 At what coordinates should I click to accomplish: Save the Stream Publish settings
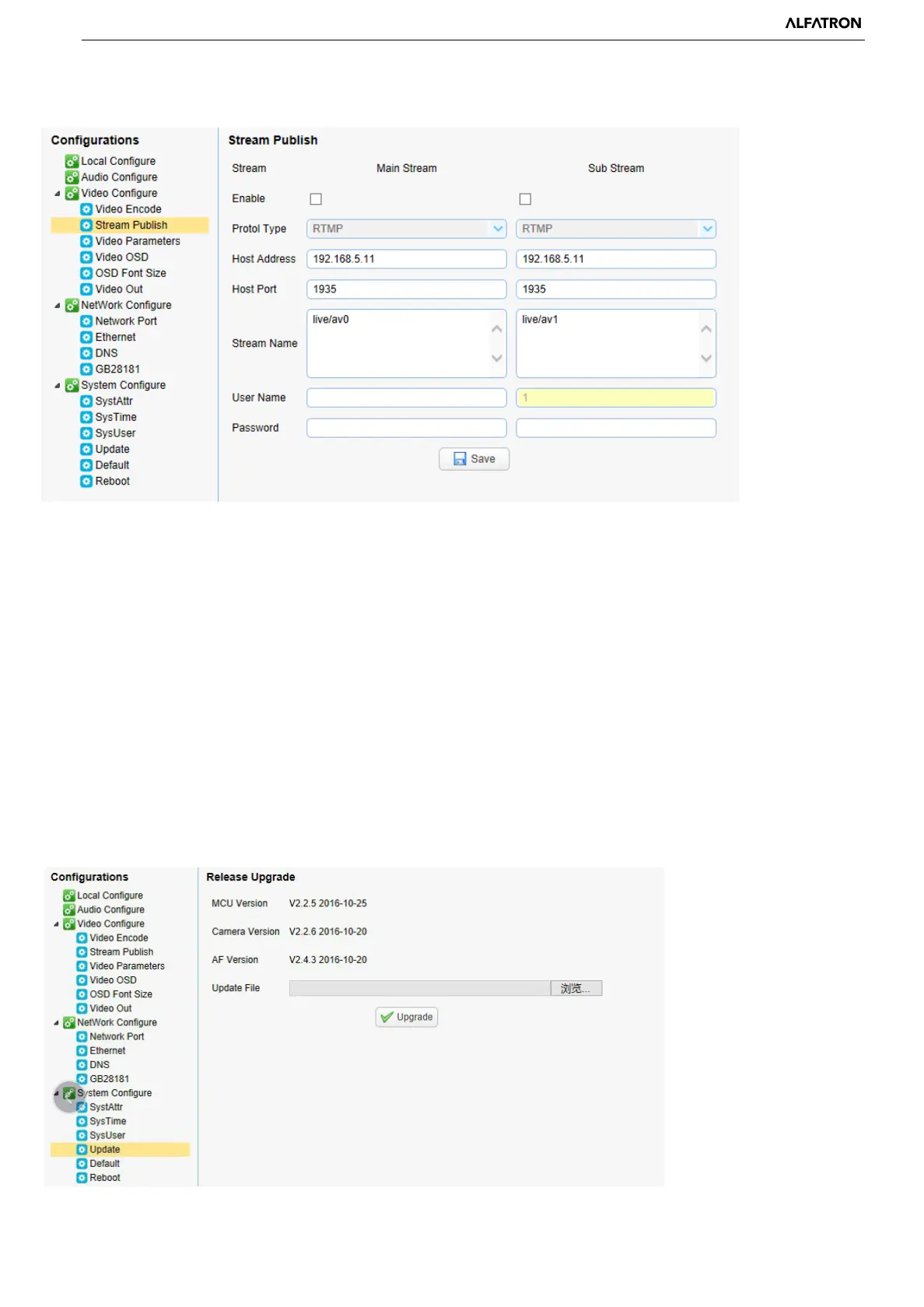pyautogui.click(x=474, y=459)
